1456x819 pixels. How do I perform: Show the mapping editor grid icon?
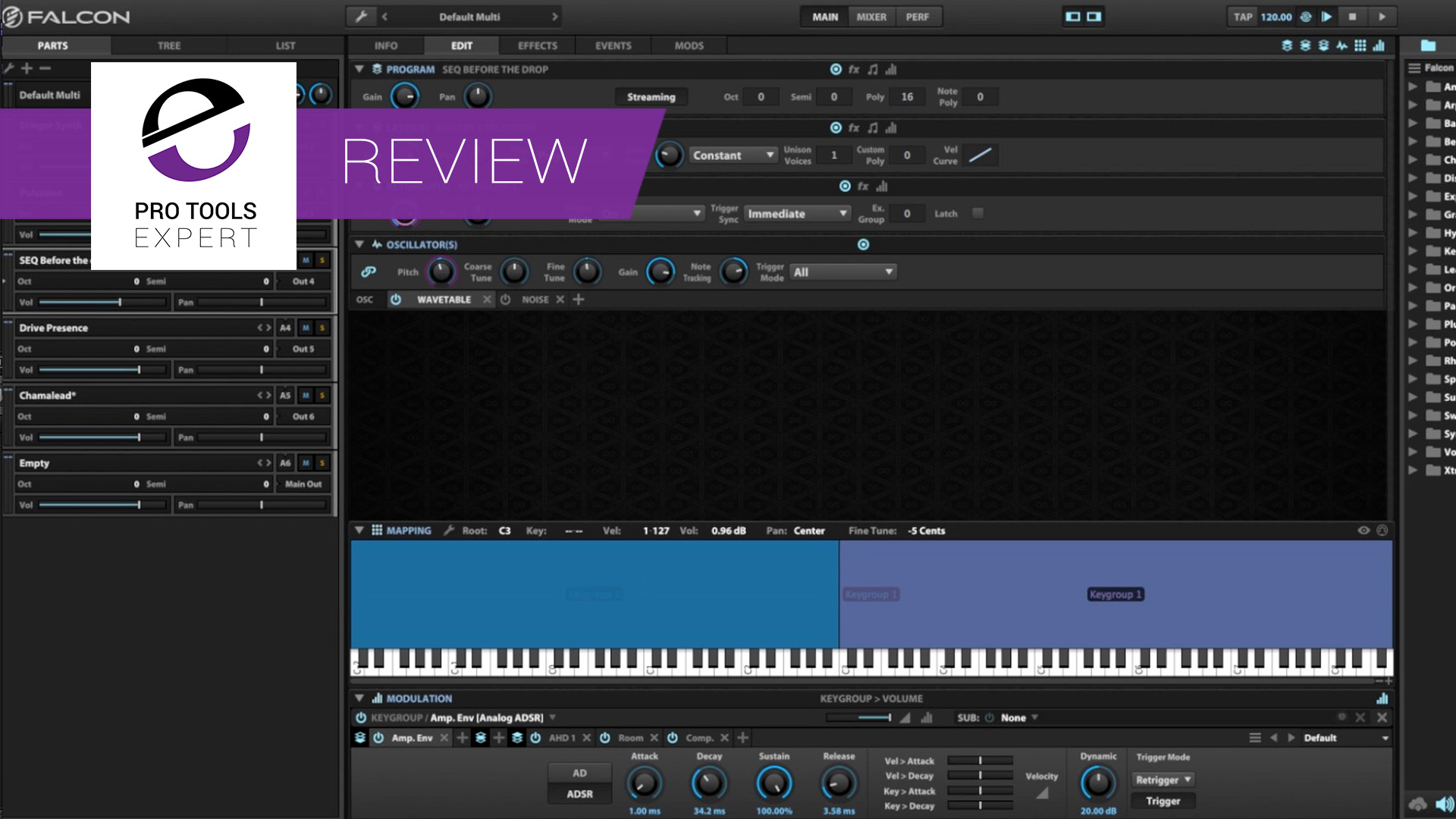[1360, 45]
